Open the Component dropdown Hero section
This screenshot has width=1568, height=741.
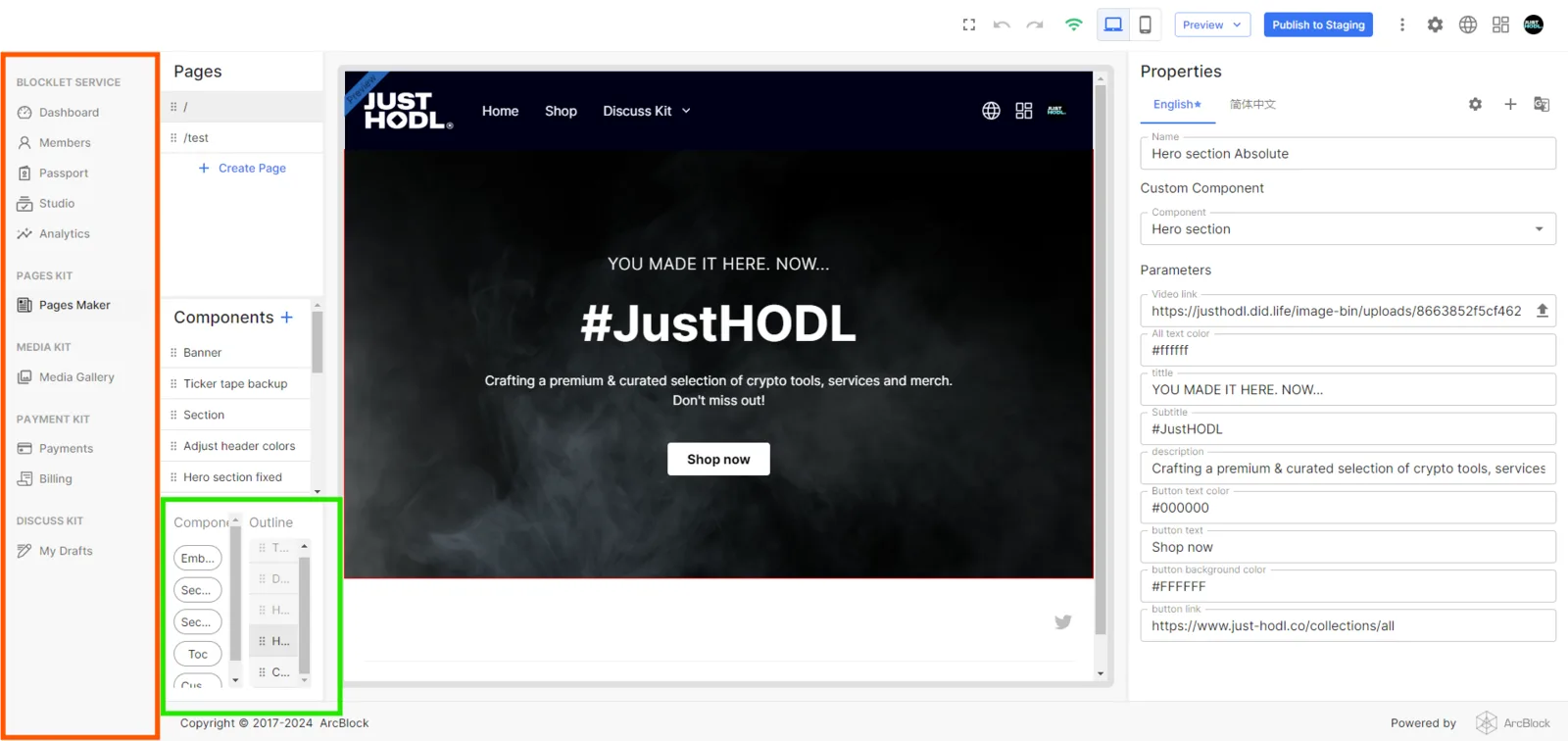point(1347,229)
